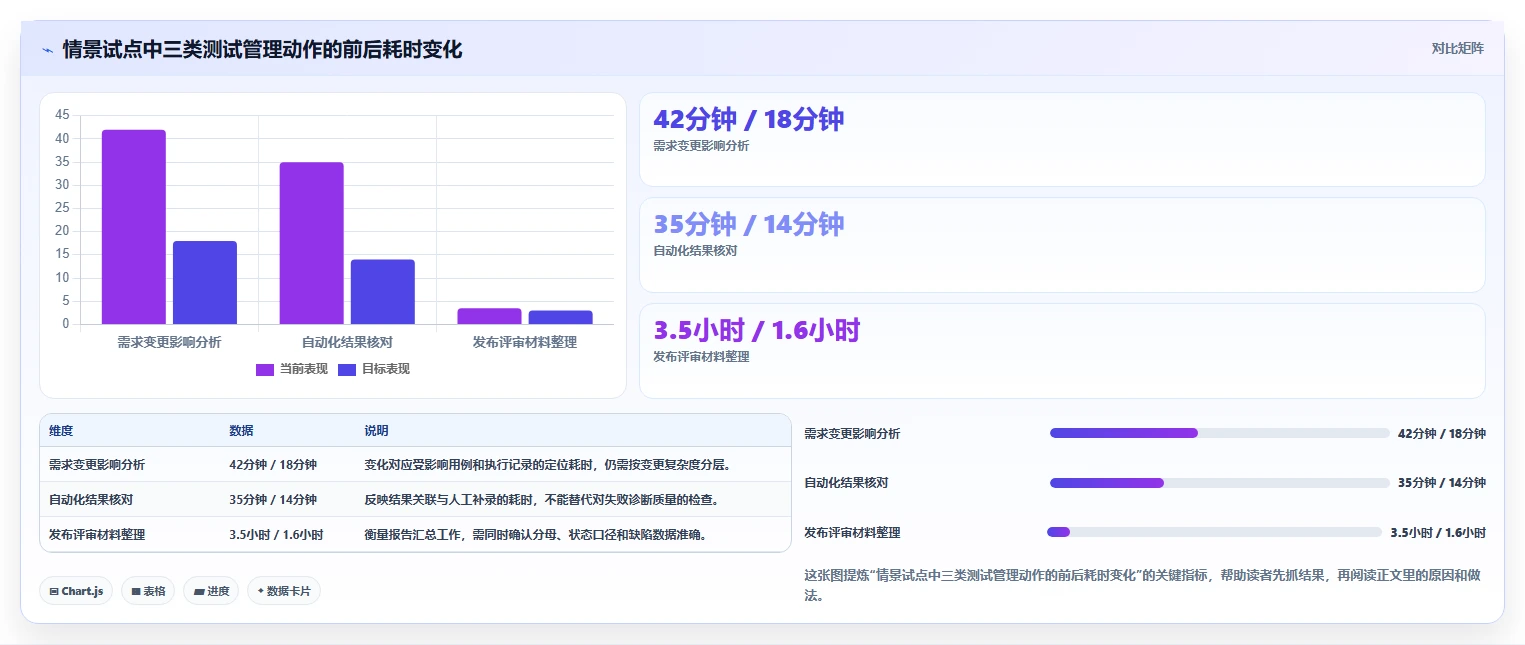The height and width of the screenshot is (645, 1525).
Task: Click the 自动化结果核对 progress bar
Action: point(1220,483)
